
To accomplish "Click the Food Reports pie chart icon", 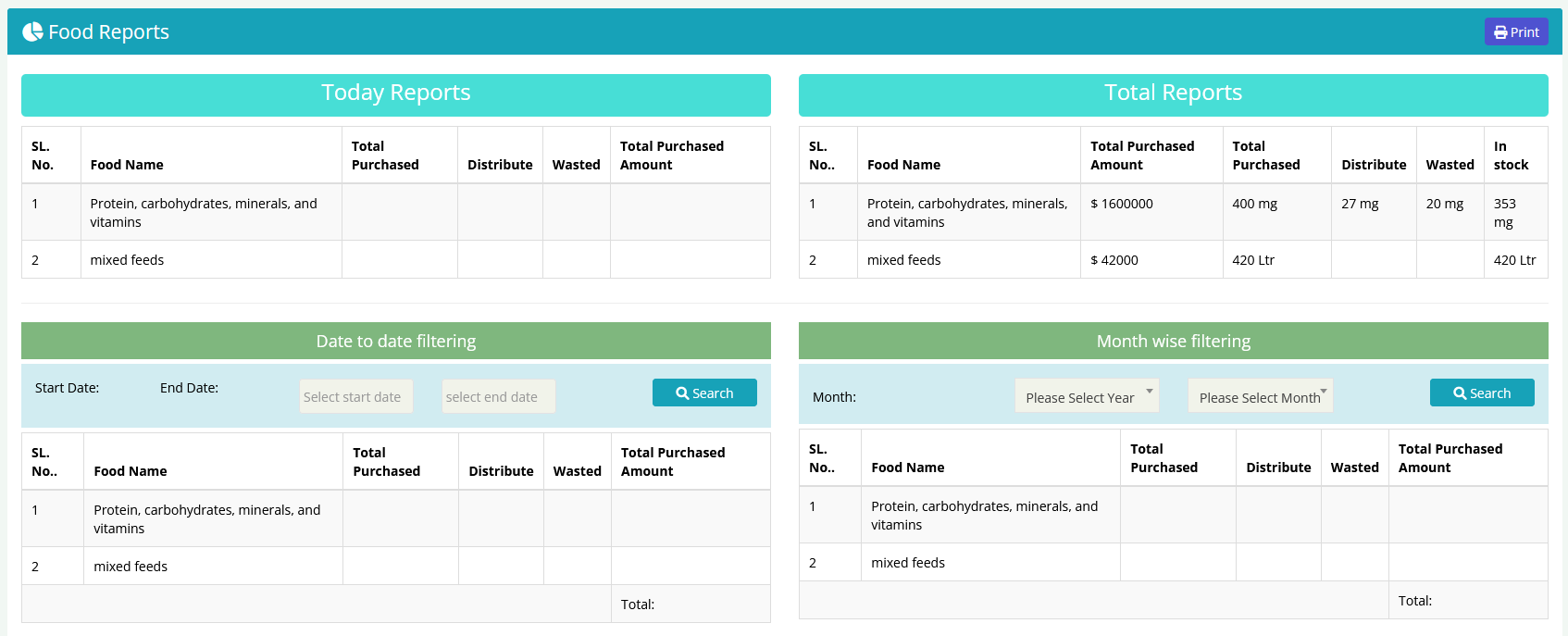I will pos(32,32).
